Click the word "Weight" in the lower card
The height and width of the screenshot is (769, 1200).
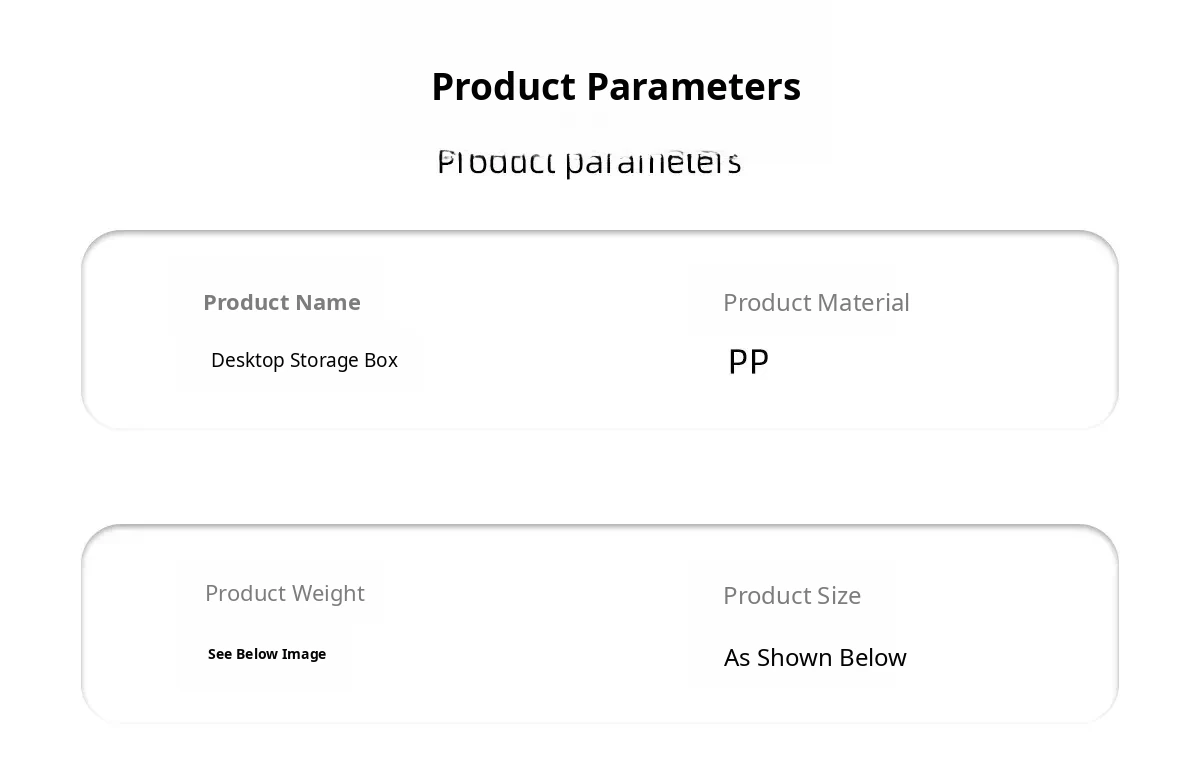click(x=326, y=593)
